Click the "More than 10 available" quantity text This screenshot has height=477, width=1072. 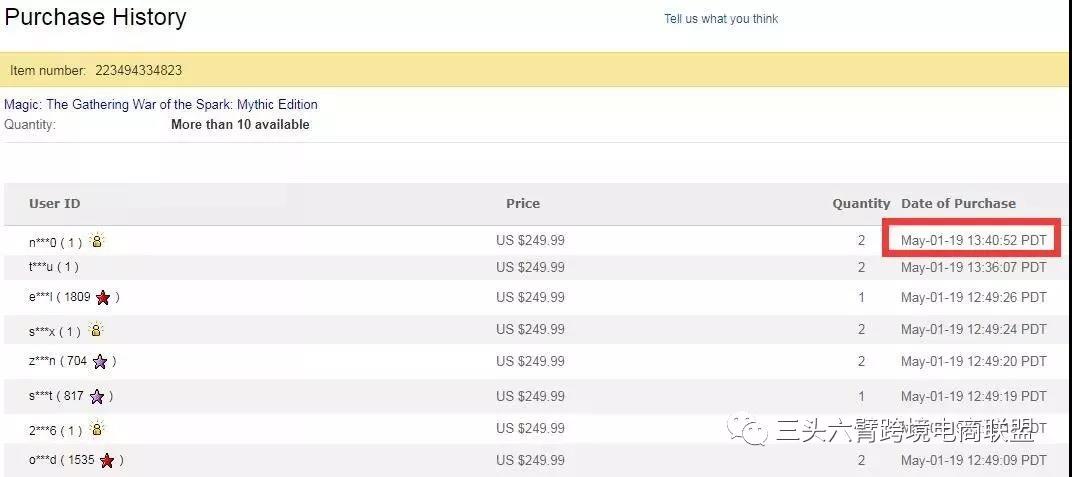[240, 125]
